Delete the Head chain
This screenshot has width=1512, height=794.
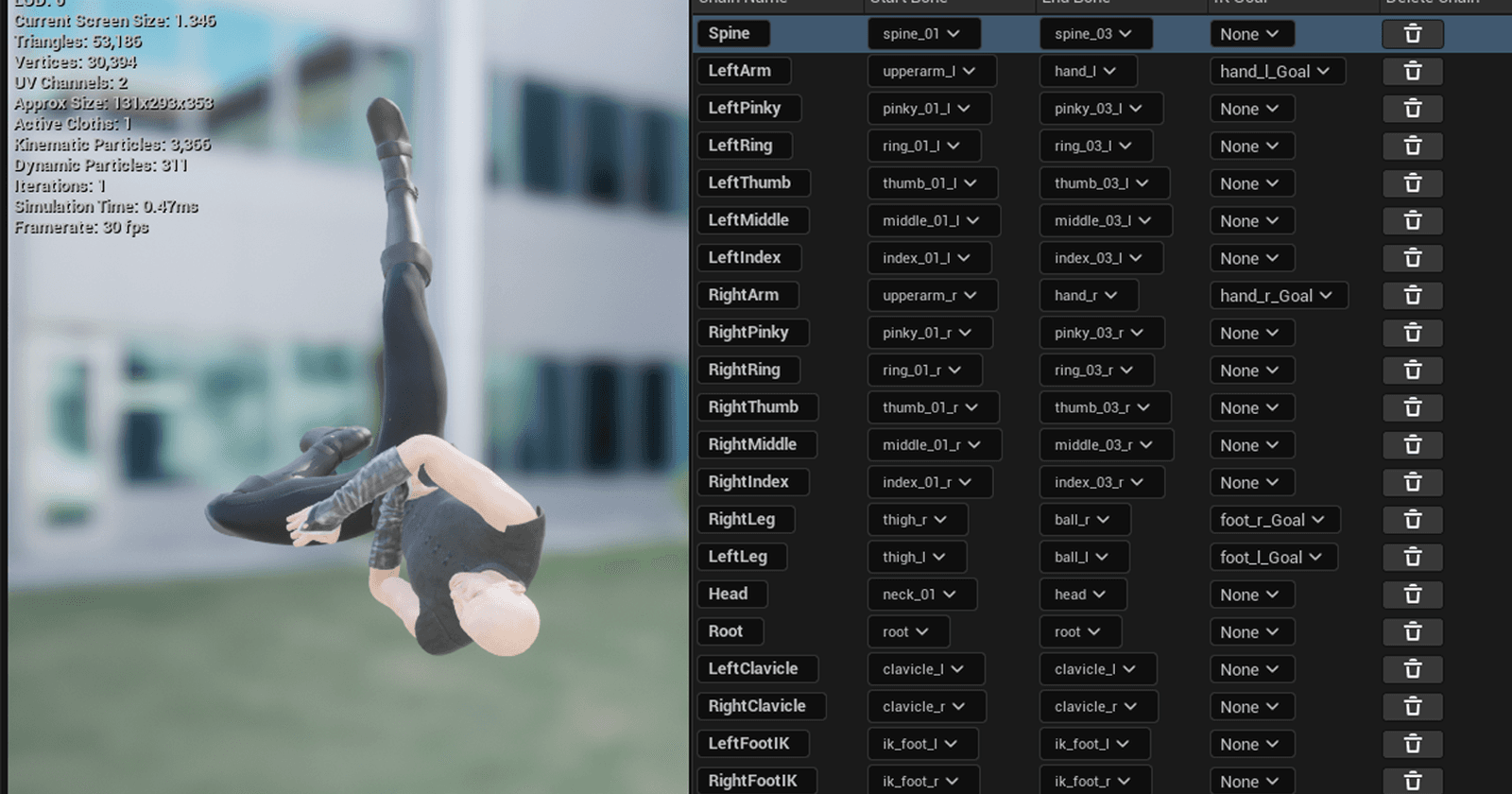1413,595
